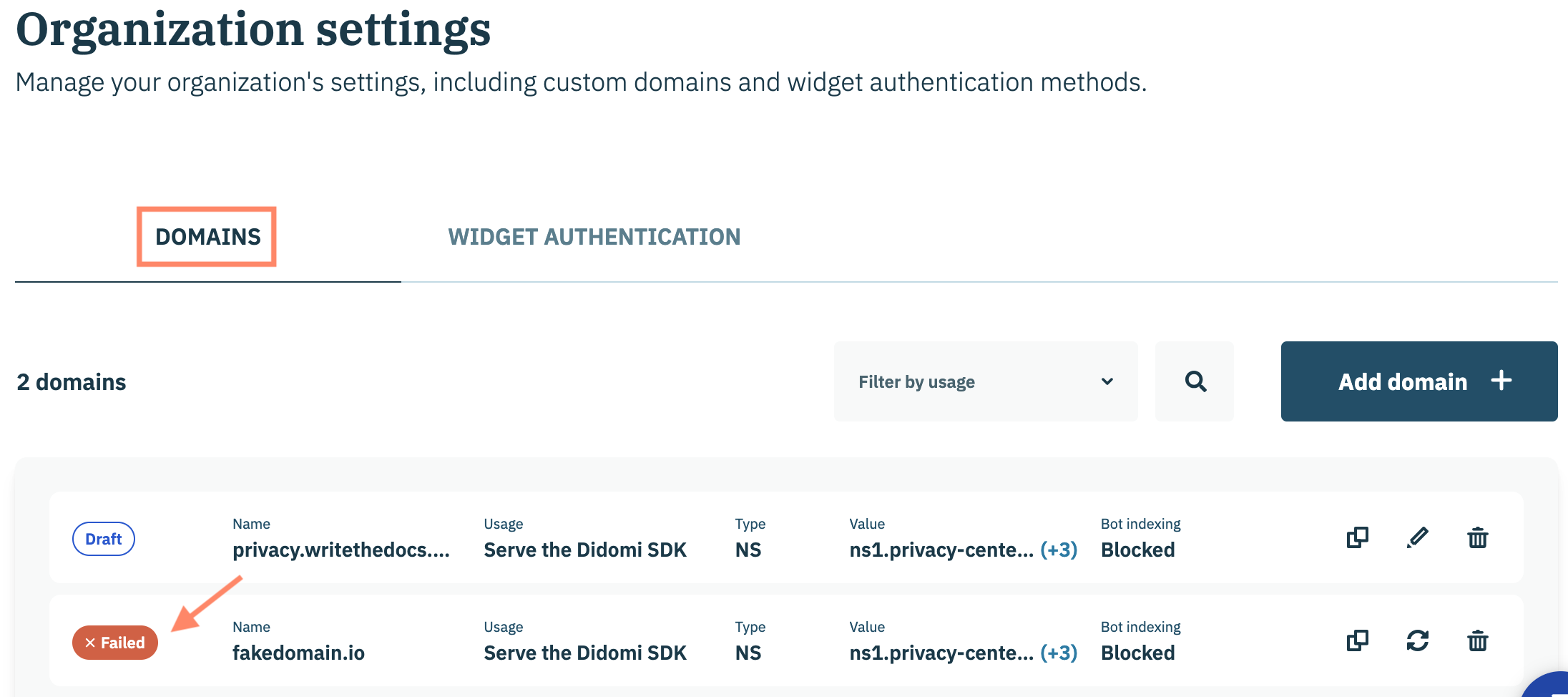Show the +3 more values for fakedomain.io

point(1059,653)
